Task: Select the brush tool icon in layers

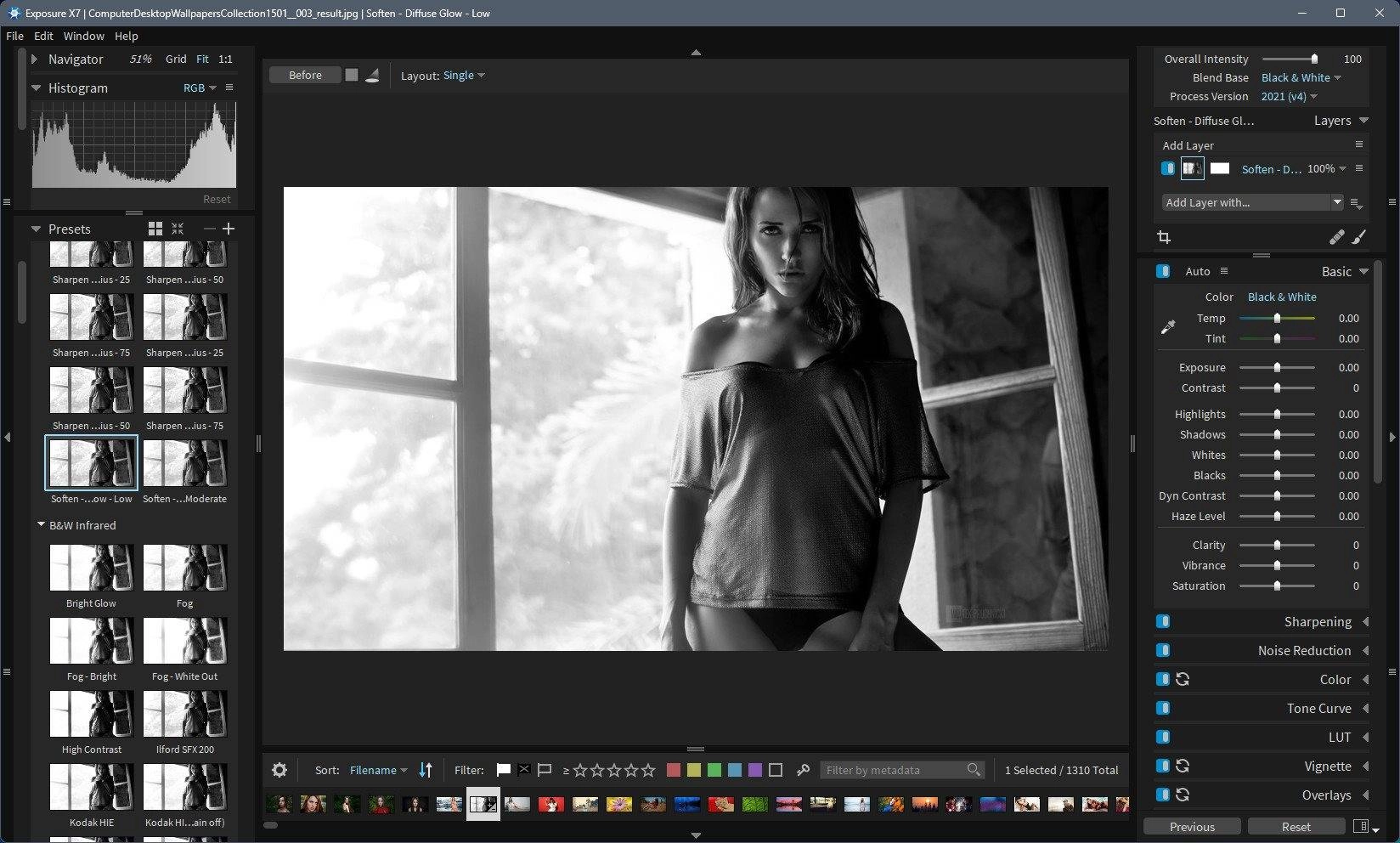Action: (1359, 237)
